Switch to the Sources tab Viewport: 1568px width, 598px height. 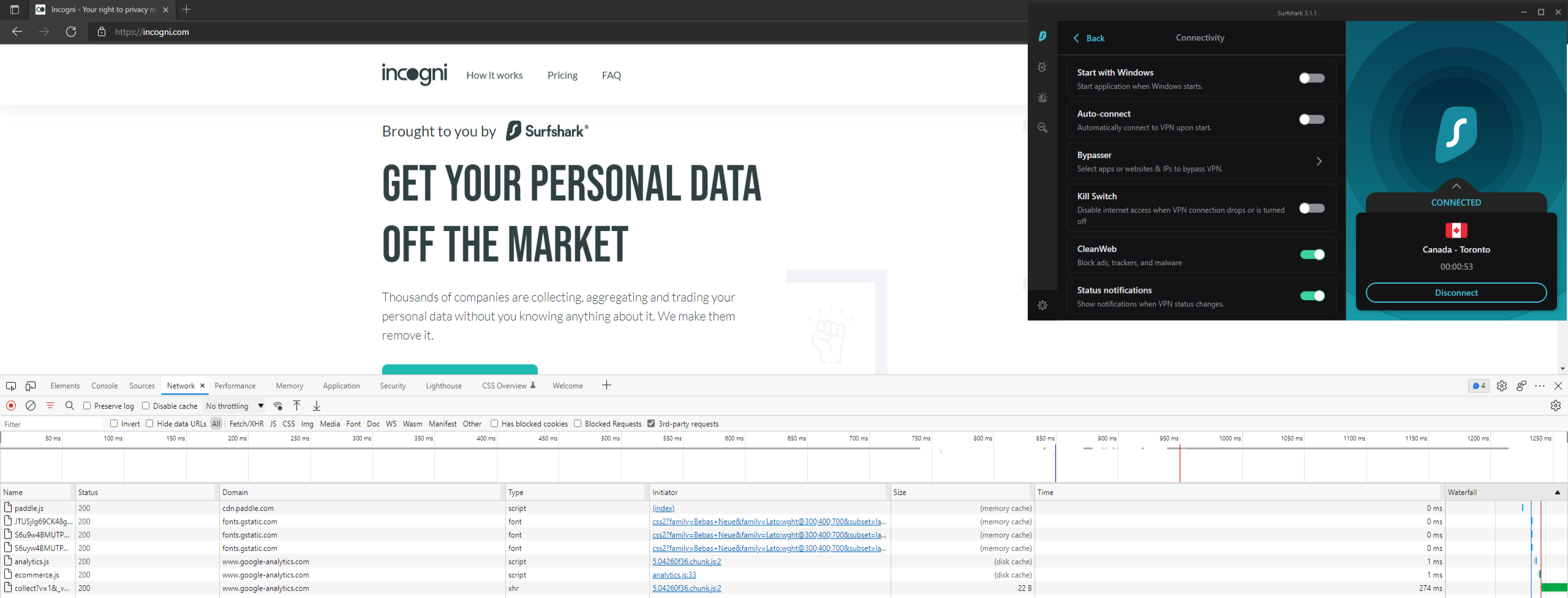tap(142, 385)
